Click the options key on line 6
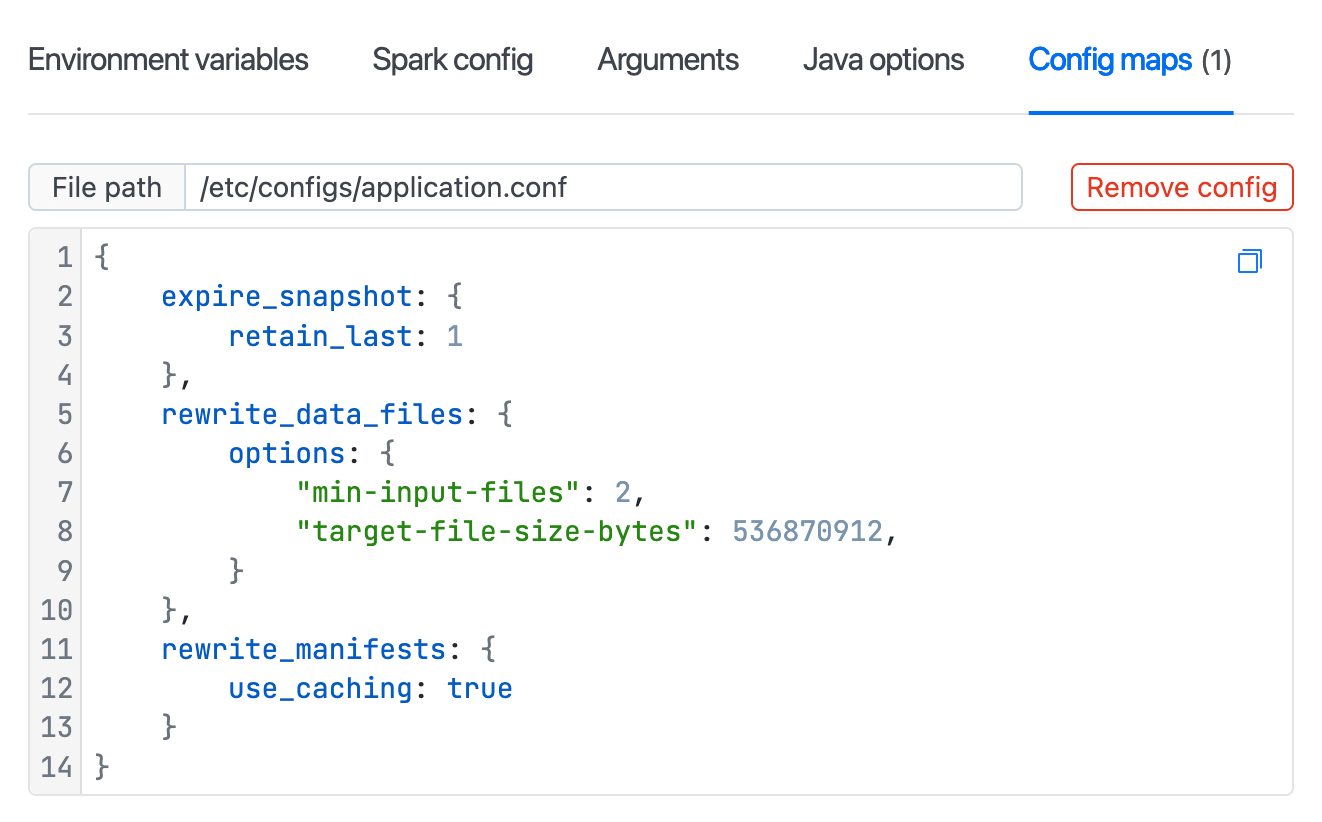Image resolution: width=1322 pixels, height=822 pixels. pos(287,453)
